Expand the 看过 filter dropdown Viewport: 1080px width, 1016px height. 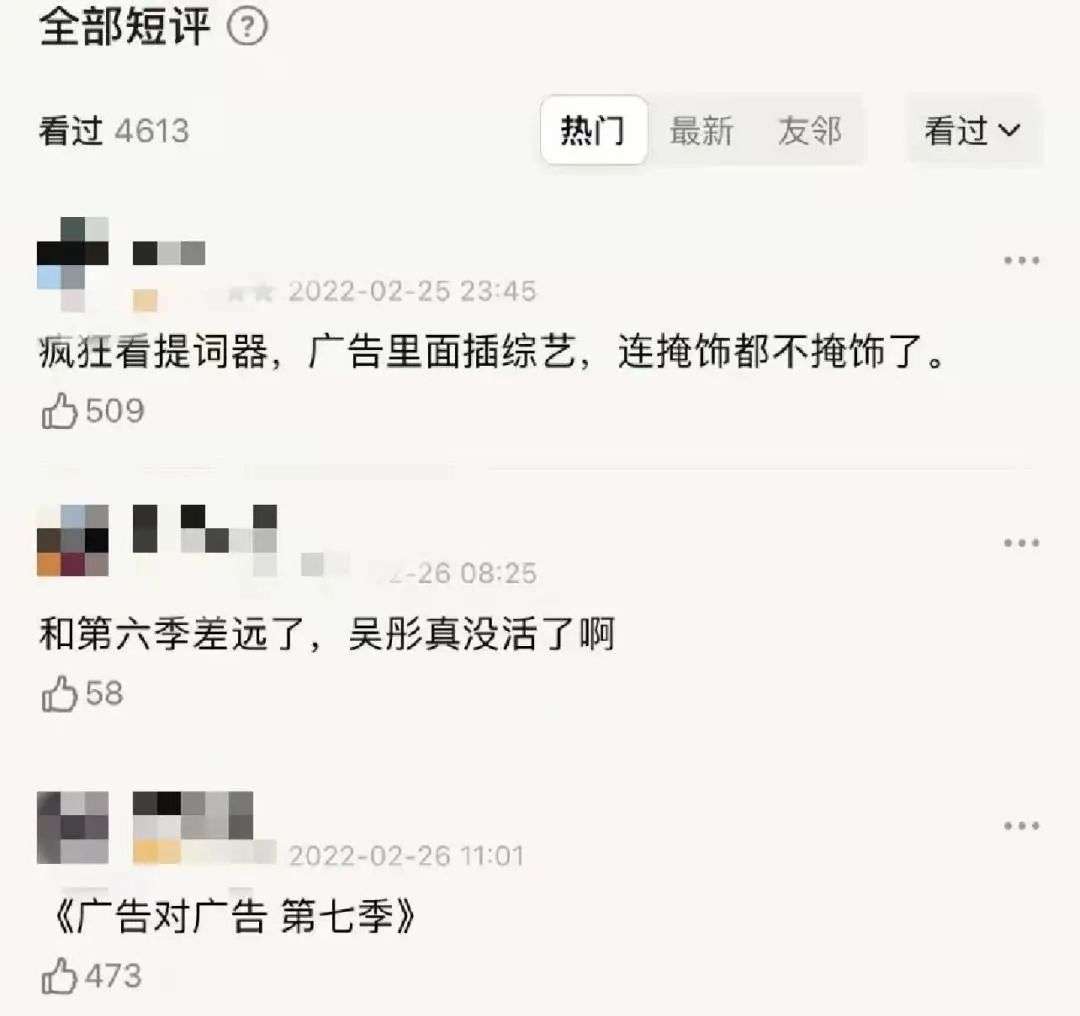click(974, 130)
